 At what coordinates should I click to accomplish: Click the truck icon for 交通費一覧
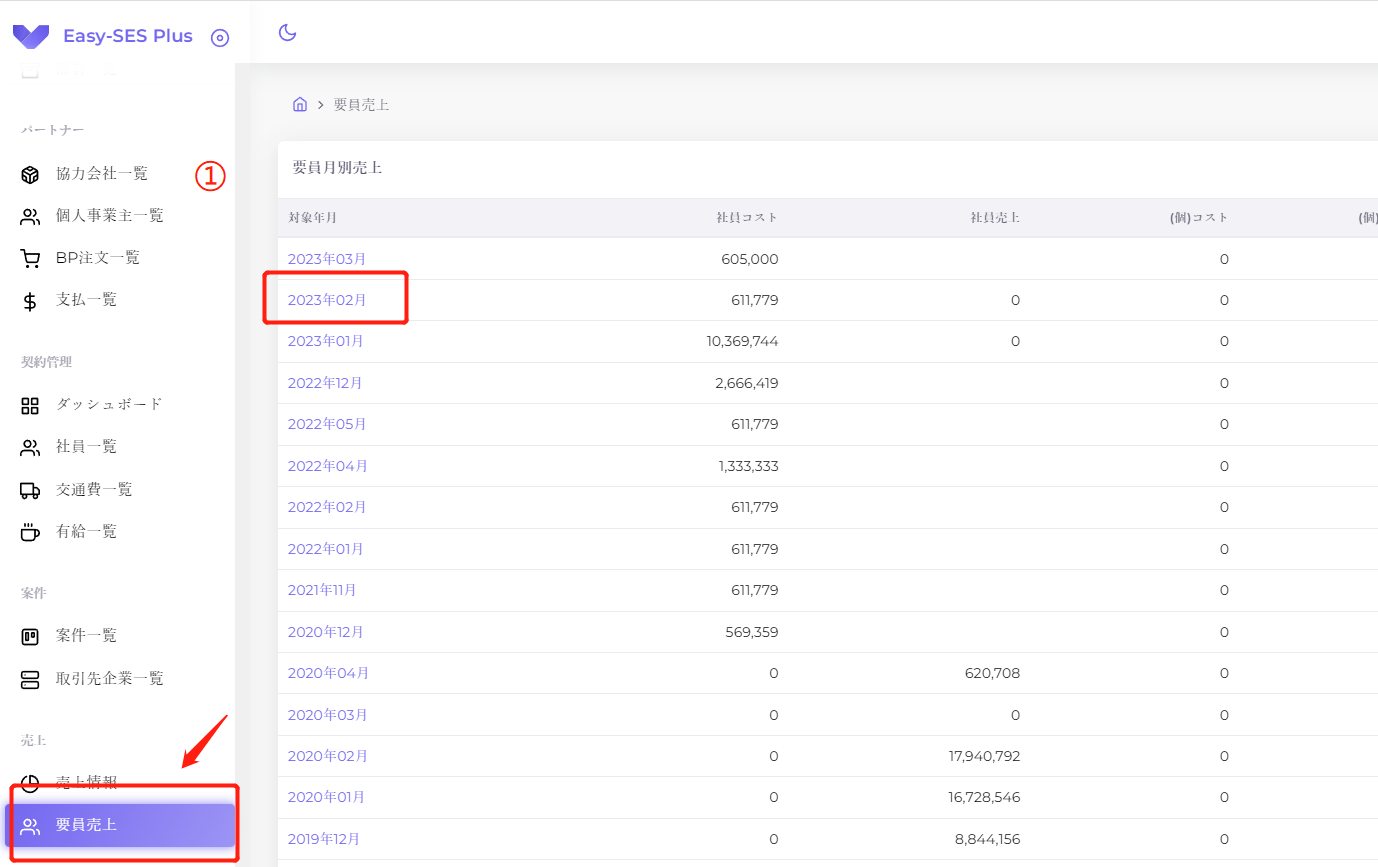pyautogui.click(x=30, y=490)
